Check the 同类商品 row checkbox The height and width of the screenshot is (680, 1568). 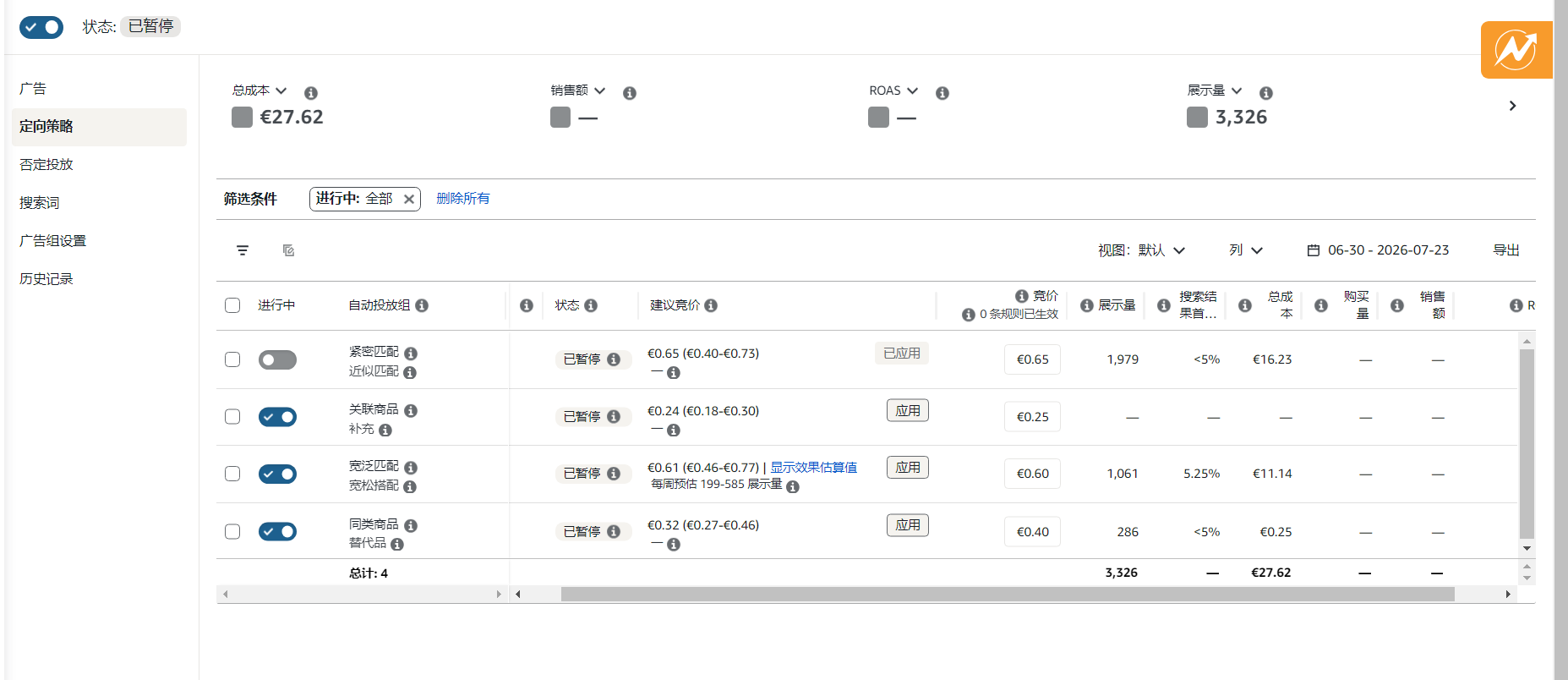232,531
